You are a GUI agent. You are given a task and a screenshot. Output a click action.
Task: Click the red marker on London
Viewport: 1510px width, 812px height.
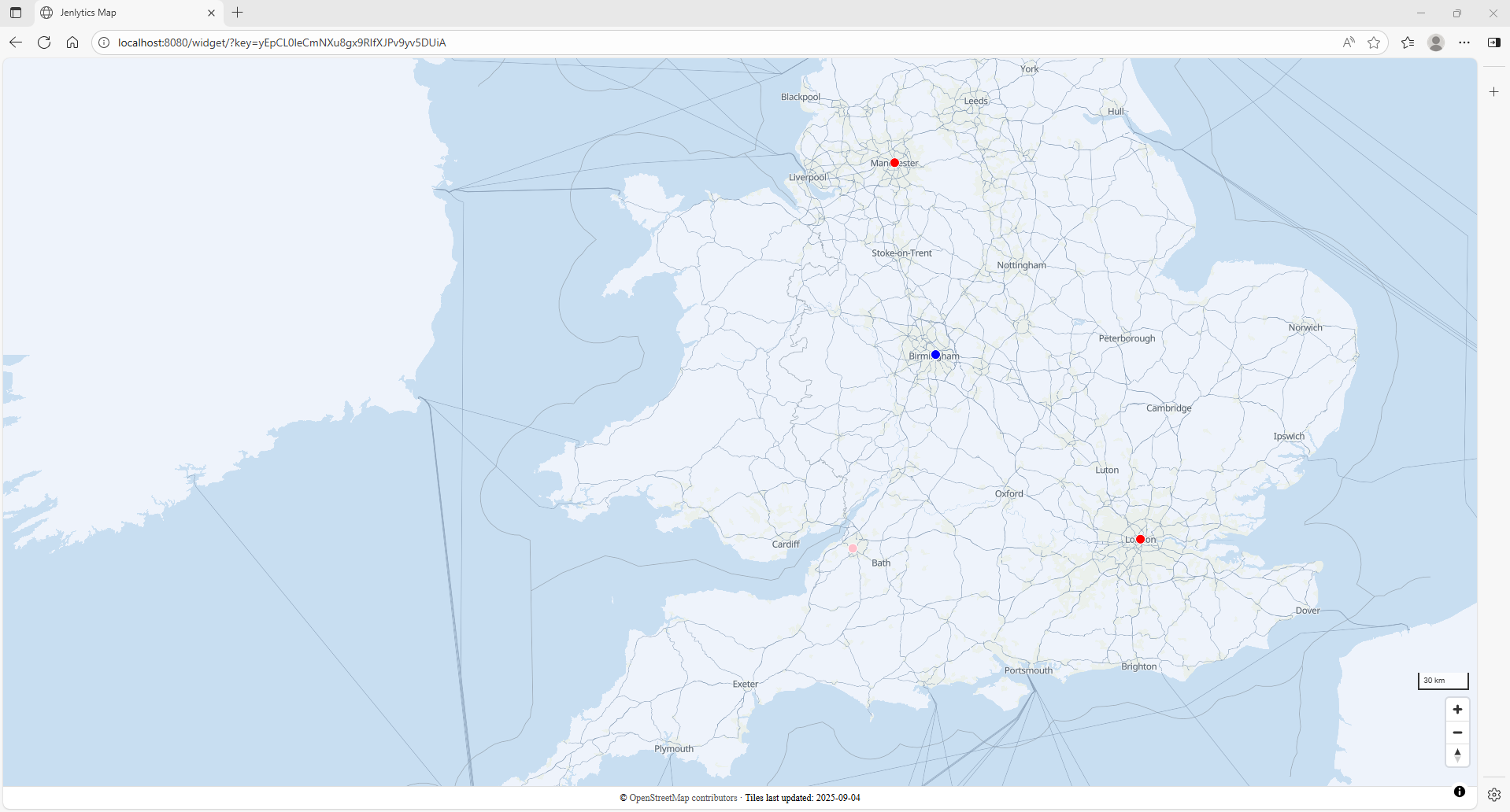click(x=1140, y=539)
